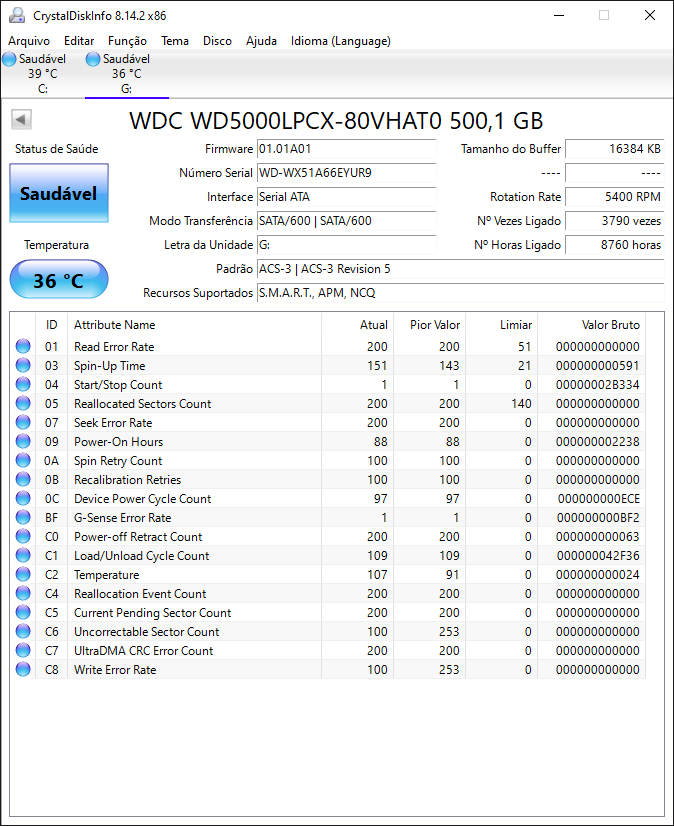The width and height of the screenshot is (674, 826).
Task: Click the previous disk arrow button
Action: (x=22, y=120)
